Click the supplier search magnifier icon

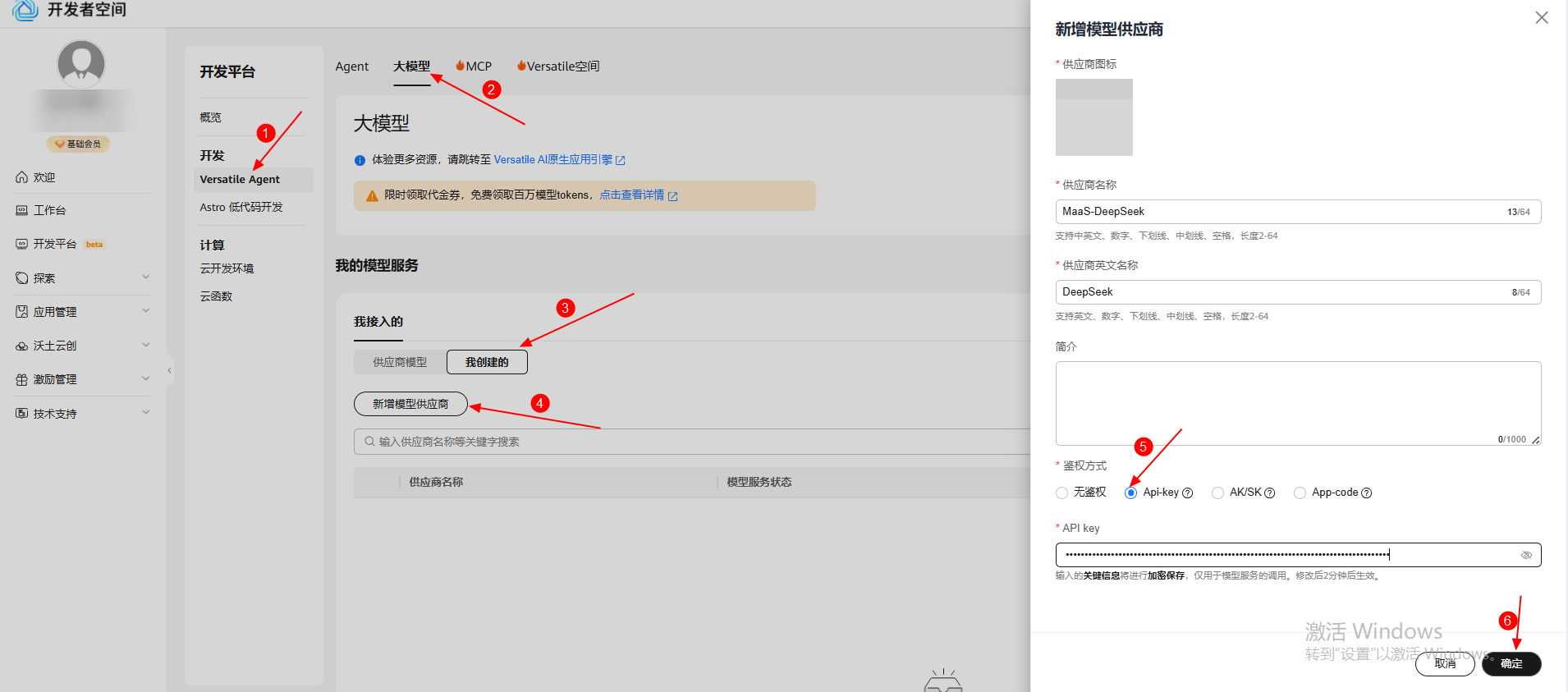[x=369, y=442]
